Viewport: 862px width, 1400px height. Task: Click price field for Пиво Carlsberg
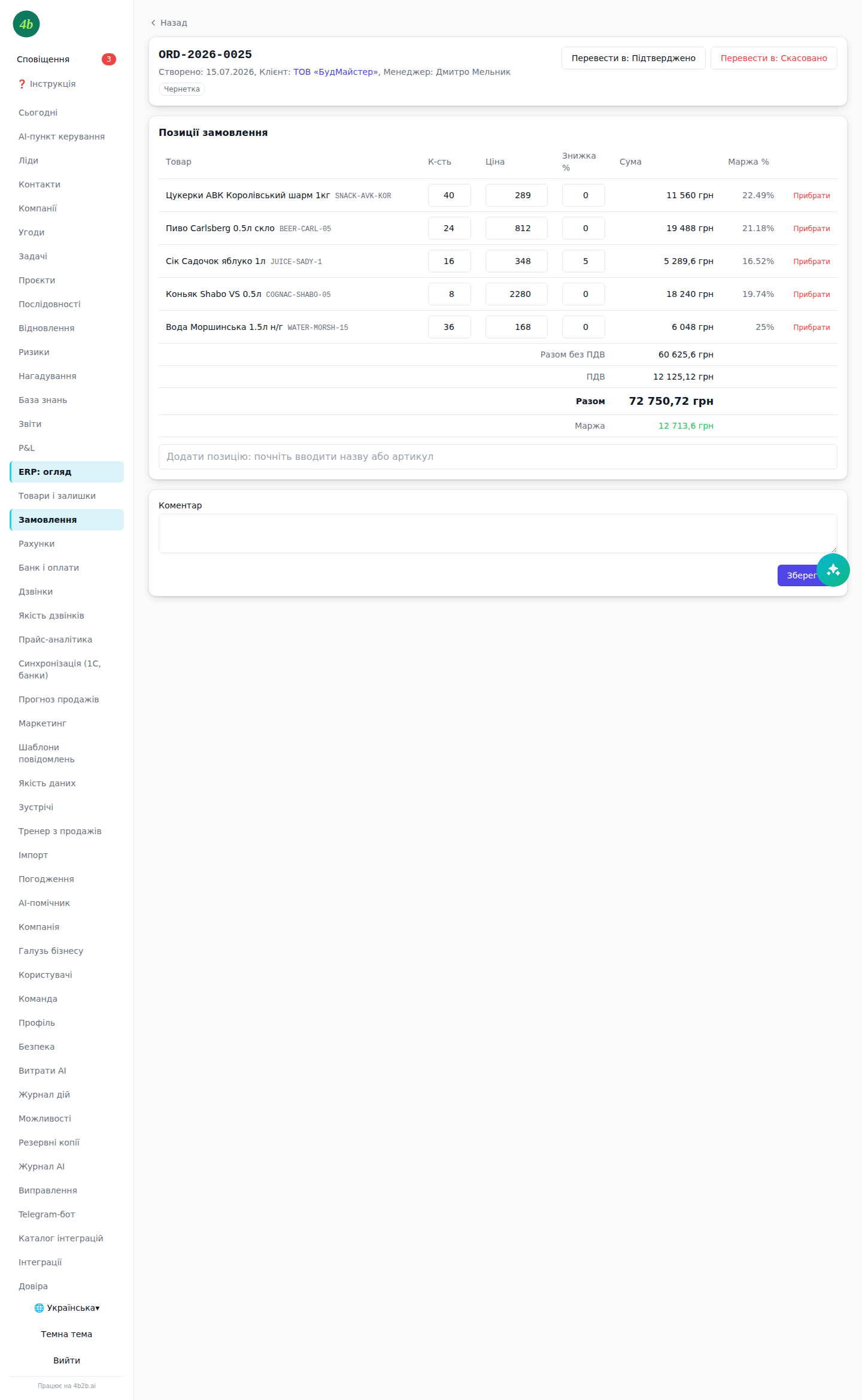click(x=516, y=228)
